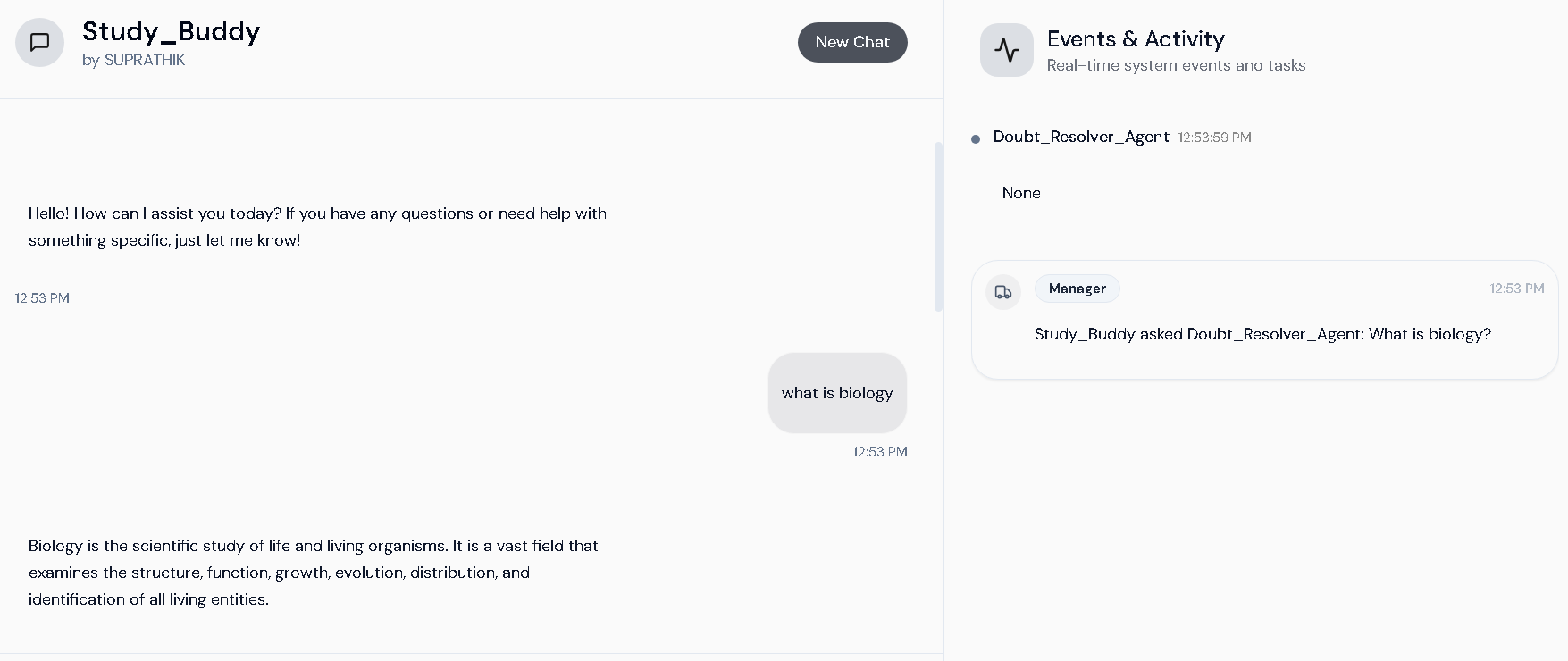
Task: Click 'Real-time system events and tasks' subtitle
Action: [1176, 65]
